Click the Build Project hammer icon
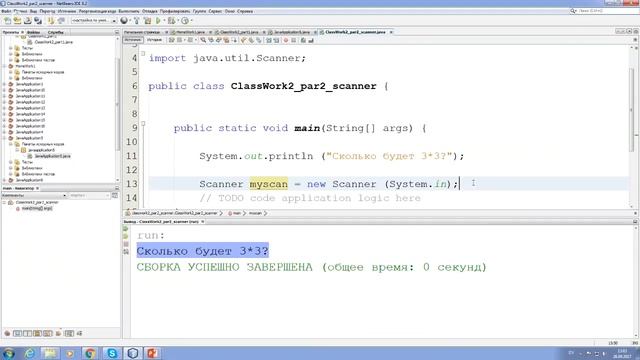Screen dimensions: 640x360 click(137, 20)
